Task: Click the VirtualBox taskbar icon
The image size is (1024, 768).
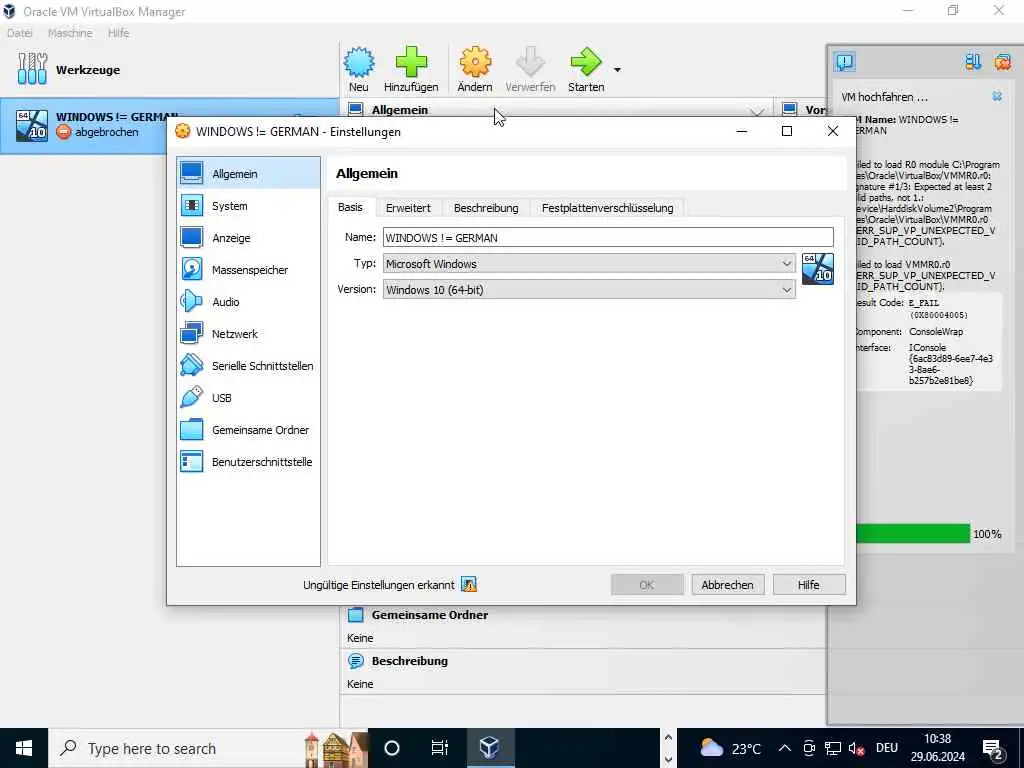Action: [490, 748]
